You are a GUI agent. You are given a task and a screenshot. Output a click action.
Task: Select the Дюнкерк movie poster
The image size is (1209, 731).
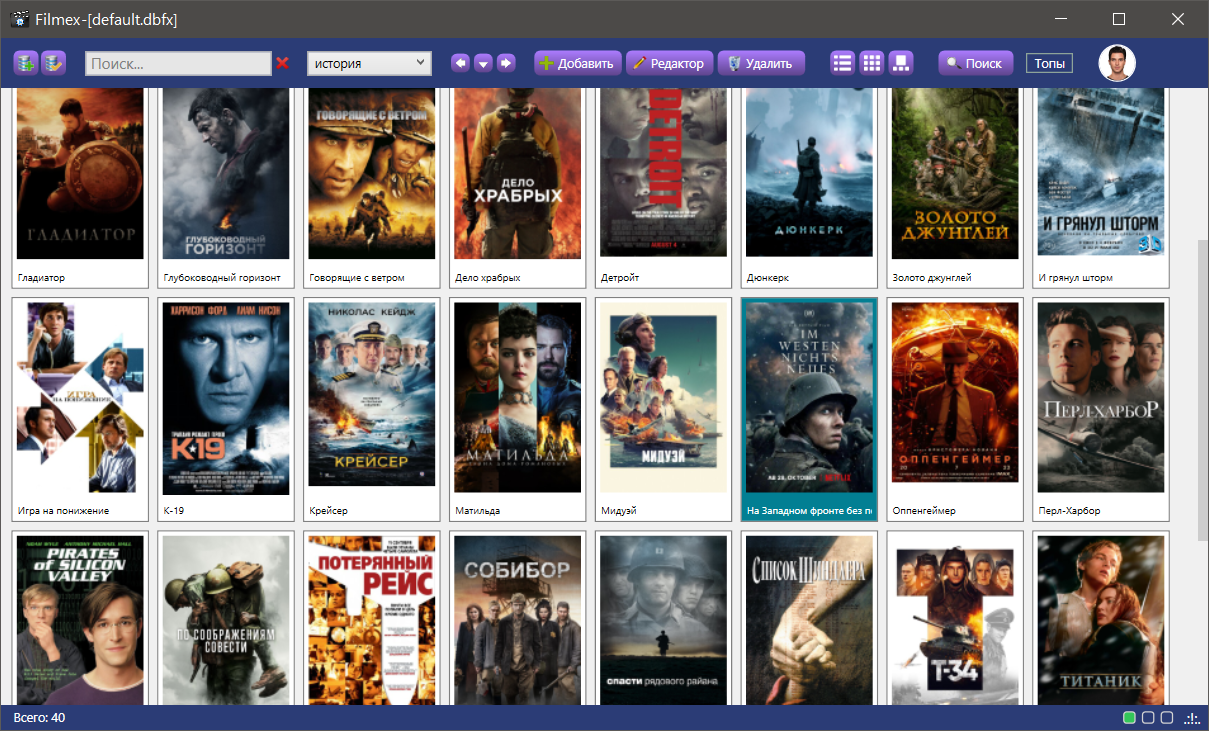(x=810, y=173)
